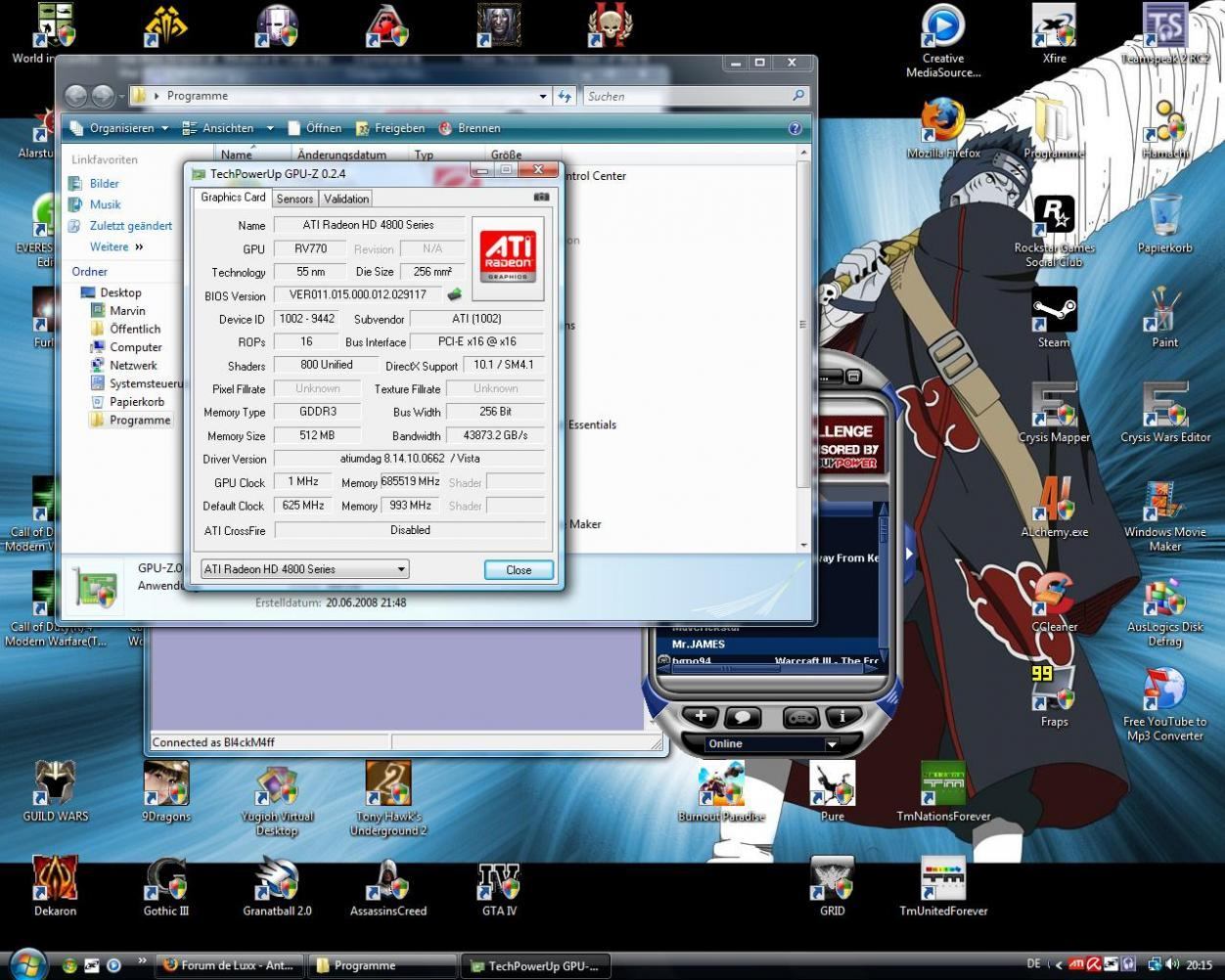This screenshot has width=1225, height=980.
Task: Click Xfire games controller button
Action: [801, 718]
